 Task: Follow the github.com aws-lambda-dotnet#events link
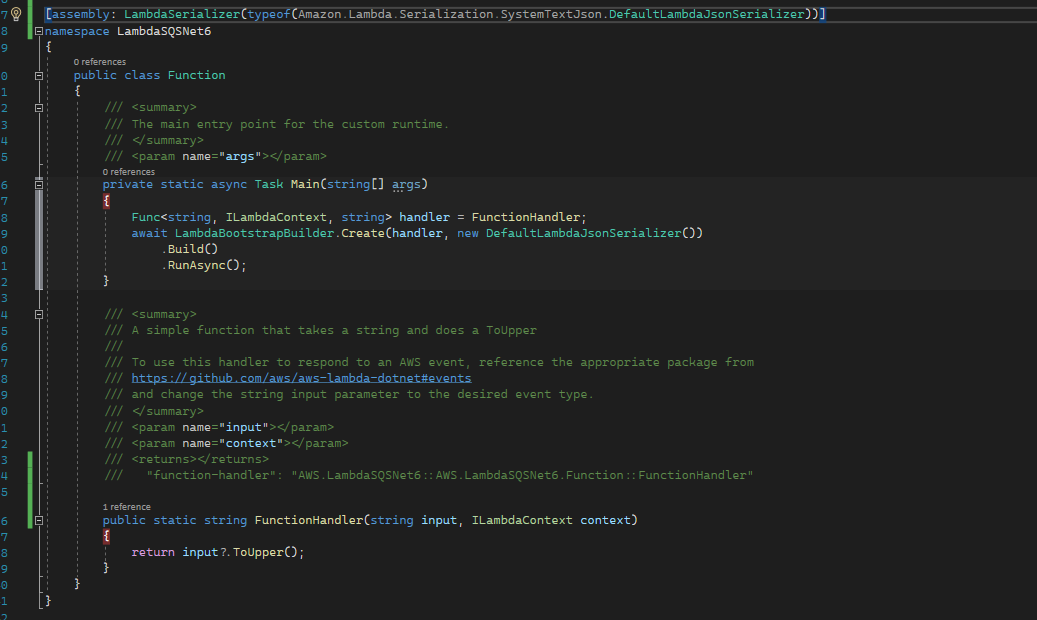point(302,378)
